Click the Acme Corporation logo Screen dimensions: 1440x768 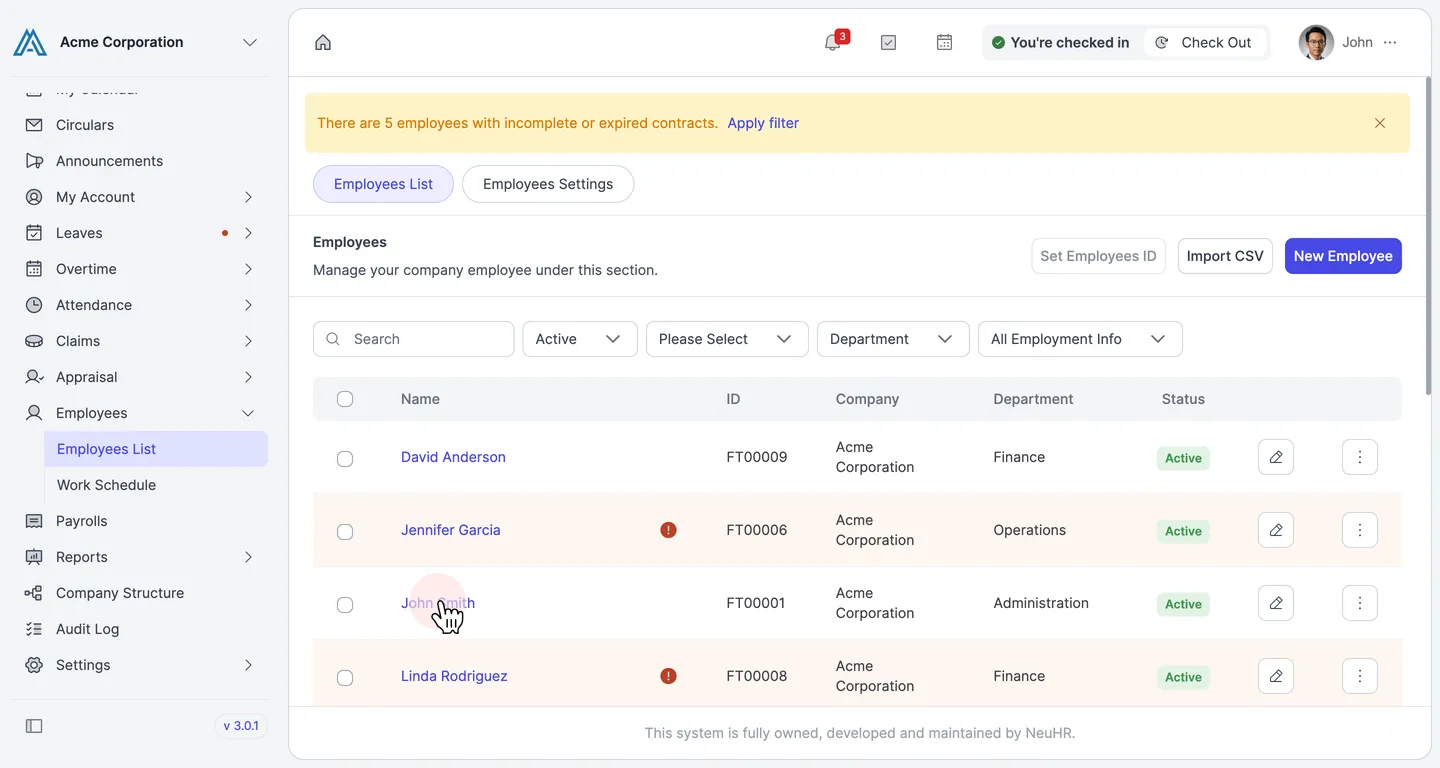click(x=30, y=42)
